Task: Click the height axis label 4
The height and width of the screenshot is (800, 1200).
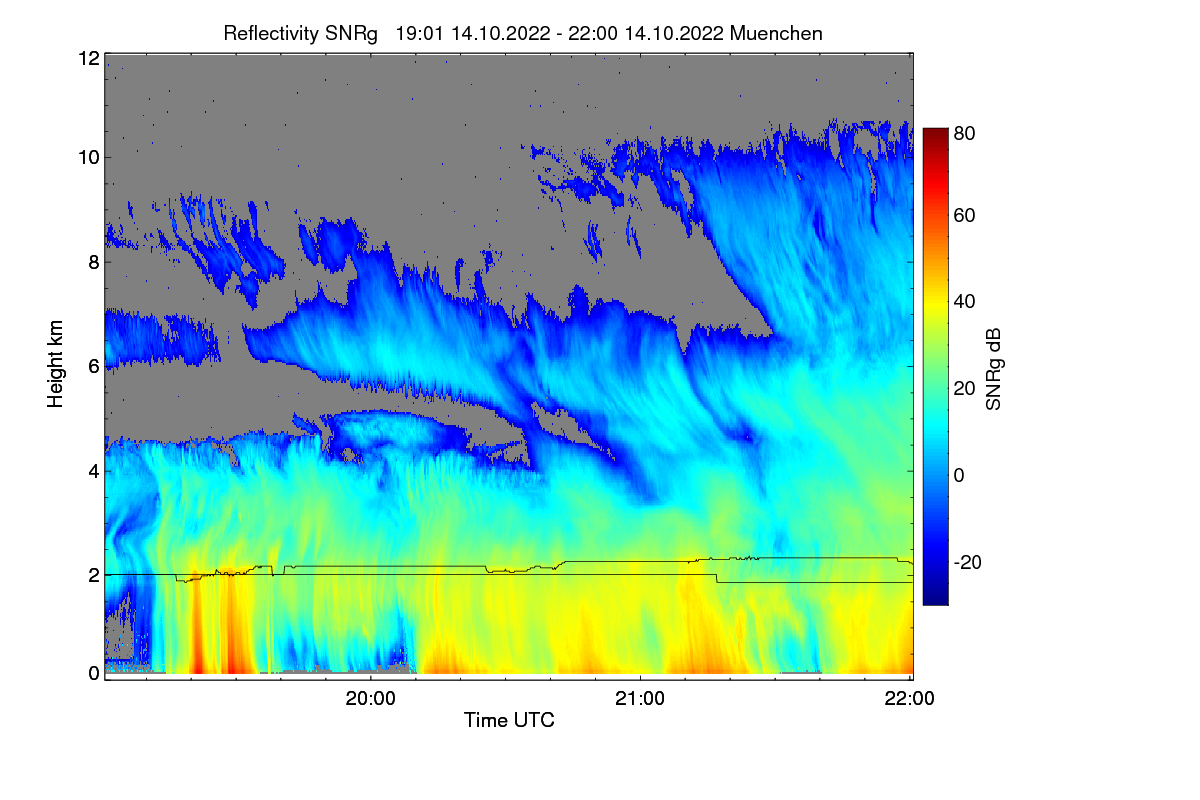Action: click(93, 470)
